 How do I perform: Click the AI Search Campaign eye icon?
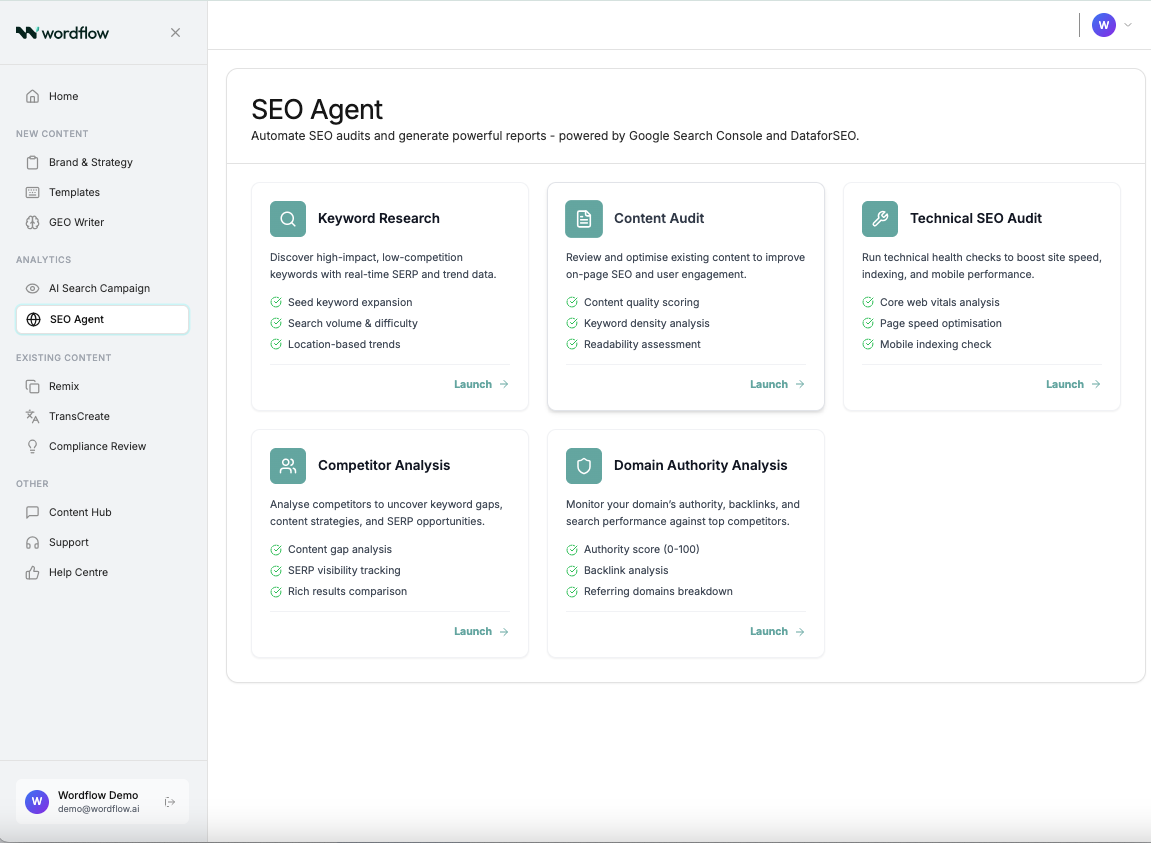point(32,289)
